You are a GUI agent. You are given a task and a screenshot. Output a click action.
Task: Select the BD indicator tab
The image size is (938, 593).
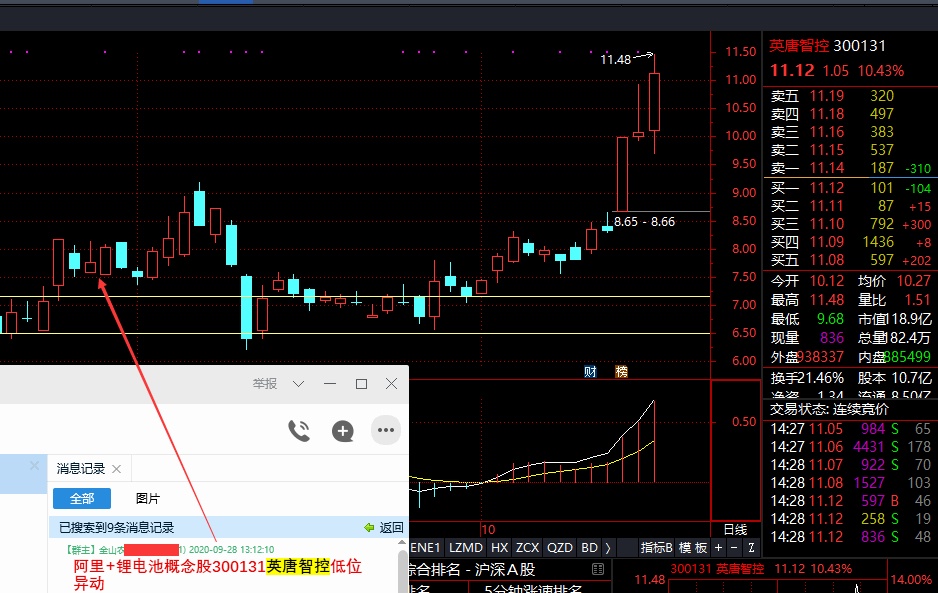(589, 548)
